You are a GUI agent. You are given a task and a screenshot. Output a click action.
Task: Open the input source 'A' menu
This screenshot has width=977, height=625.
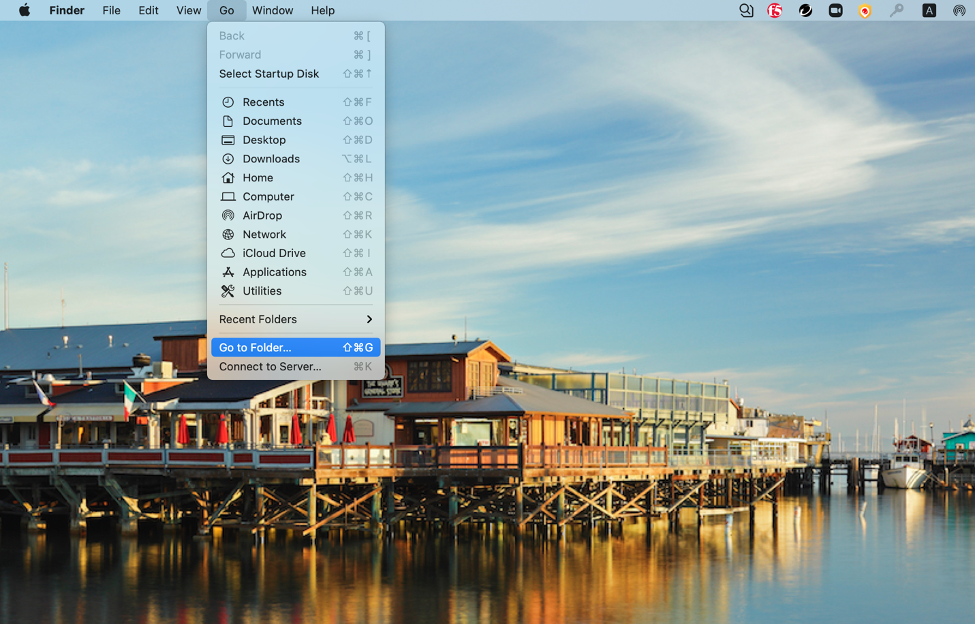929,10
